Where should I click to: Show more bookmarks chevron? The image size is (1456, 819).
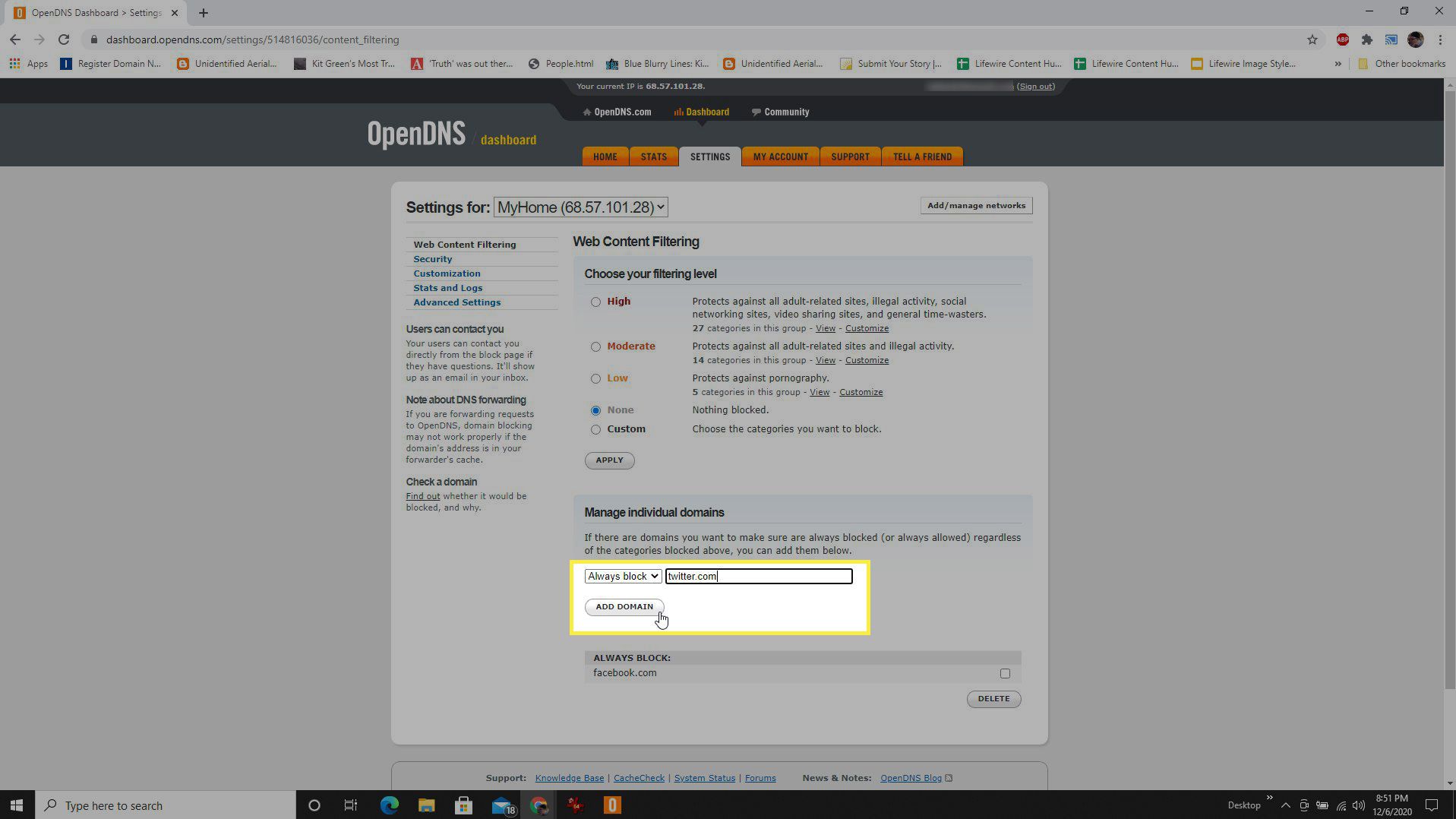pyautogui.click(x=1338, y=64)
